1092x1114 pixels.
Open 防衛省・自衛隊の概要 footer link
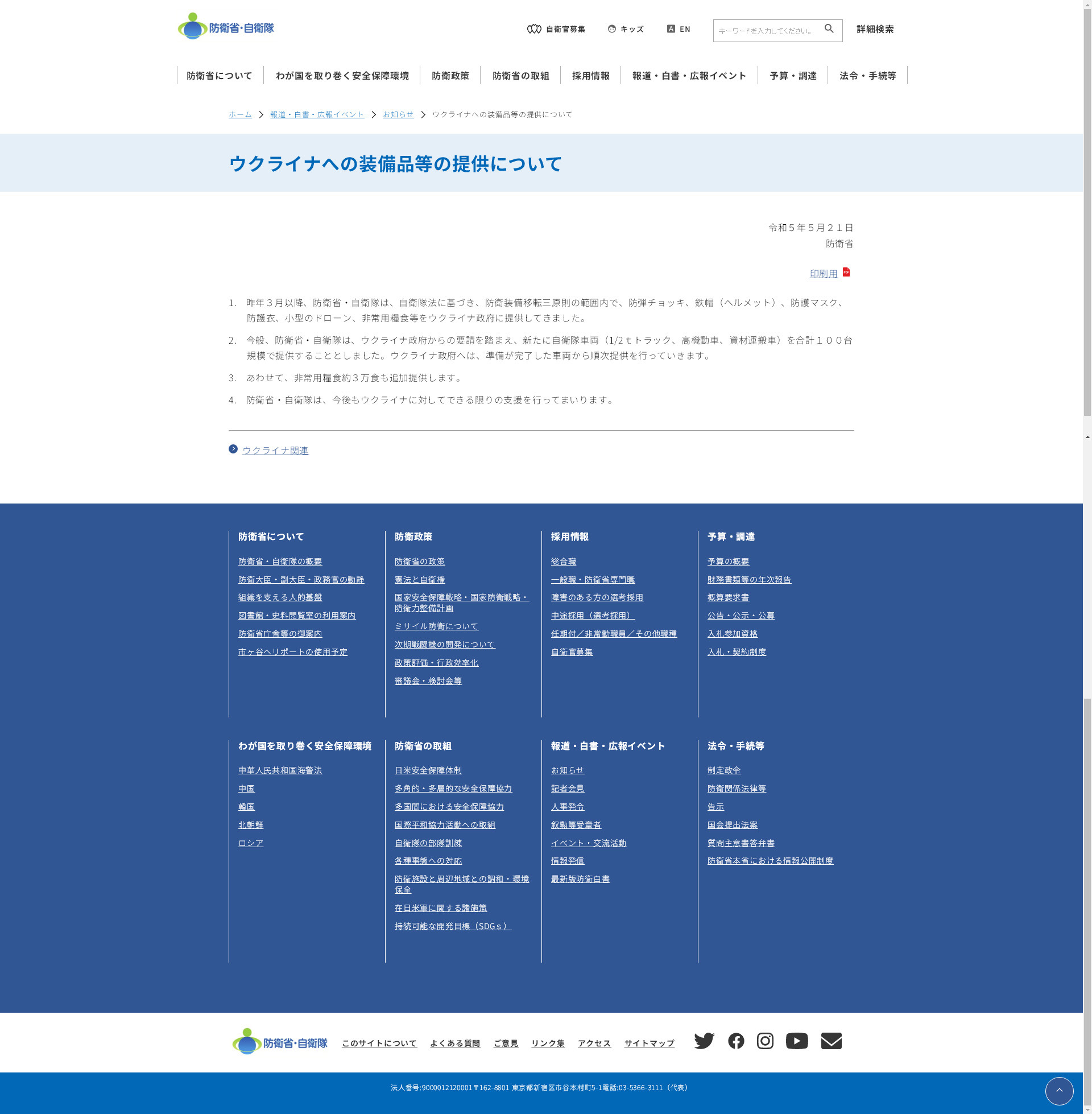[280, 562]
